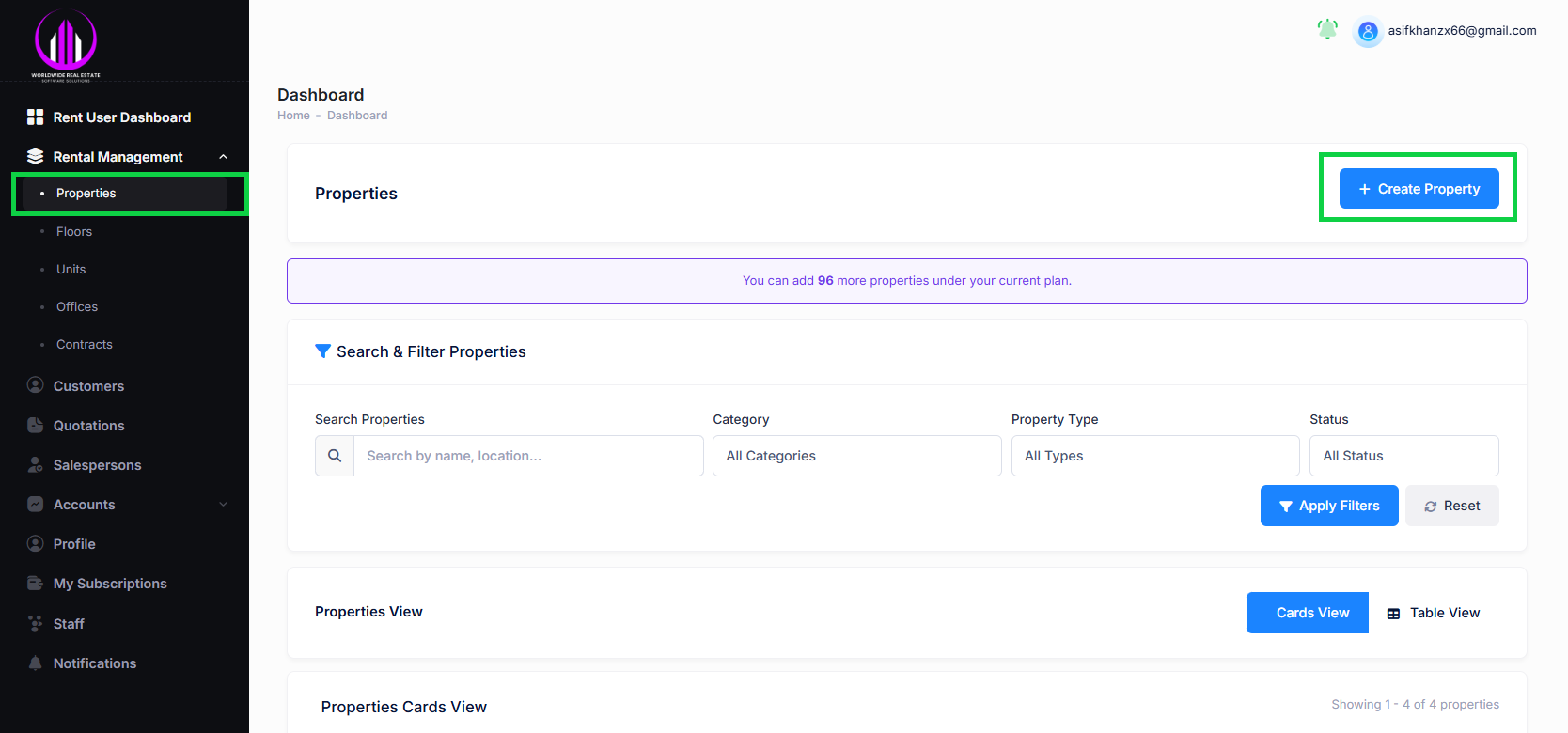Open the All Categories dropdown

click(856, 456)
